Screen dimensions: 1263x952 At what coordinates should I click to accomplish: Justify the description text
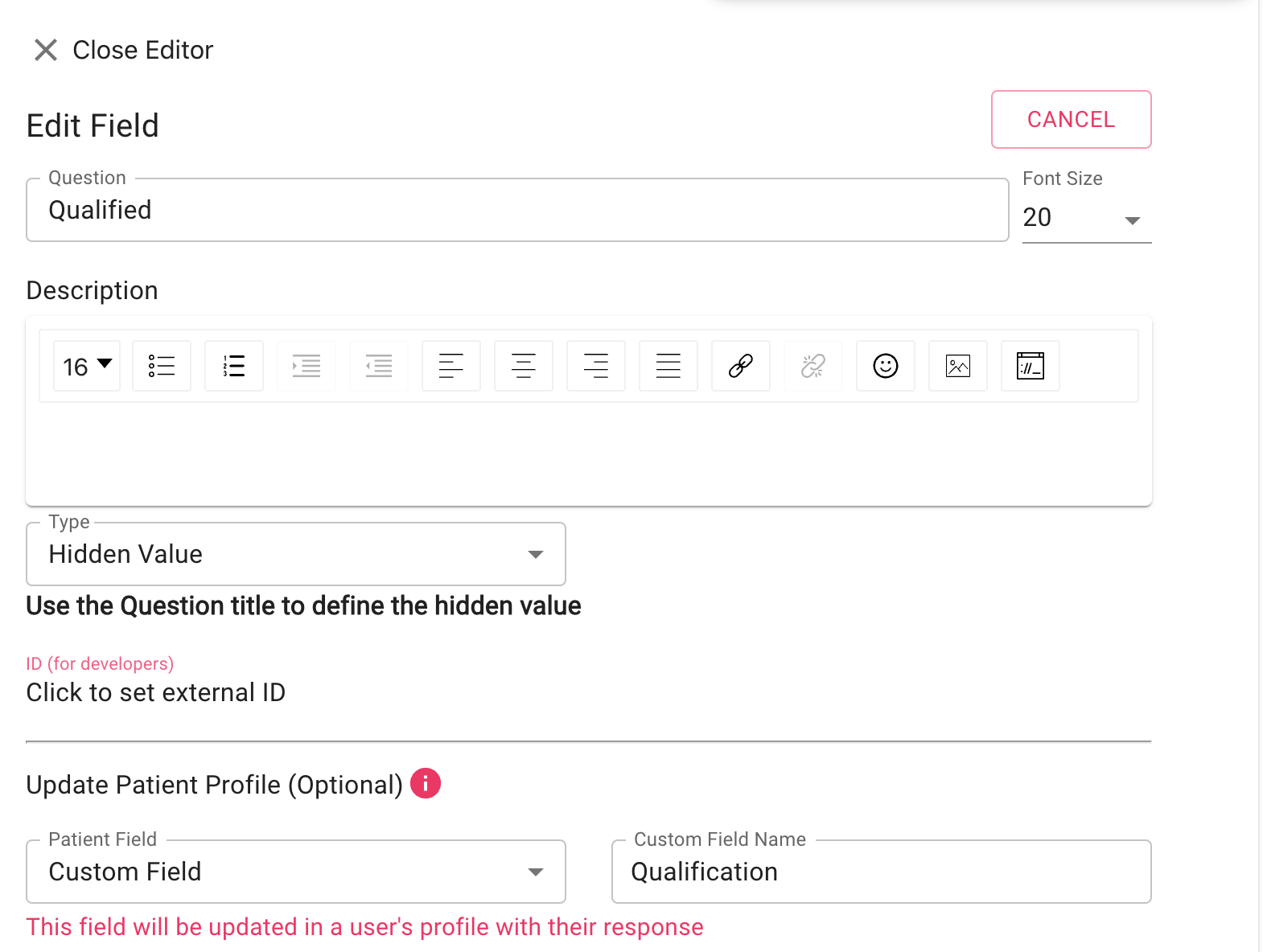click(669, 366)
